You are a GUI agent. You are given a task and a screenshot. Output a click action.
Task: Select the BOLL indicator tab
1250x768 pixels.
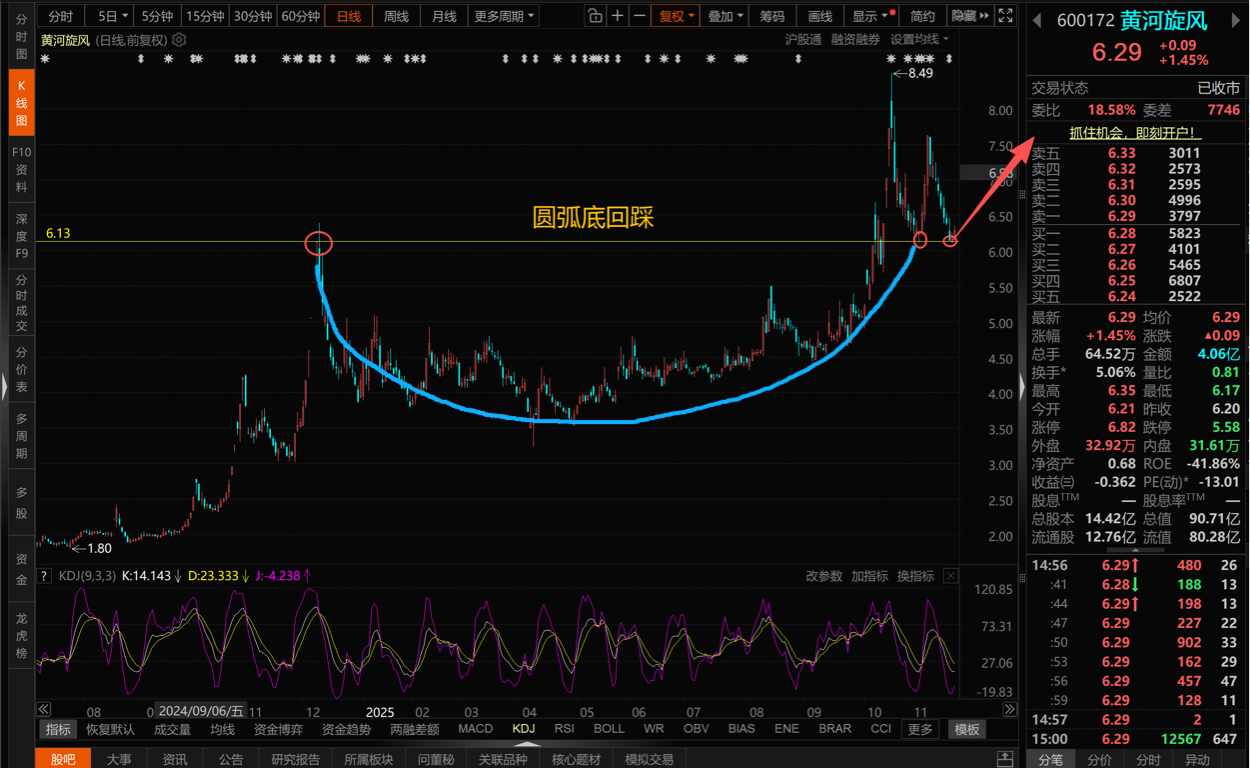pos(609,729)
